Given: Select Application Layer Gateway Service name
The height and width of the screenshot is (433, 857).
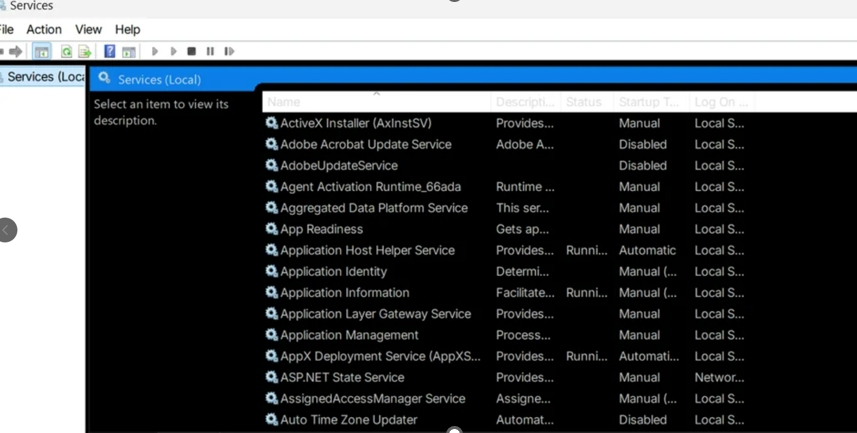Looking at the screenshot, I should (x=375, y=314).
